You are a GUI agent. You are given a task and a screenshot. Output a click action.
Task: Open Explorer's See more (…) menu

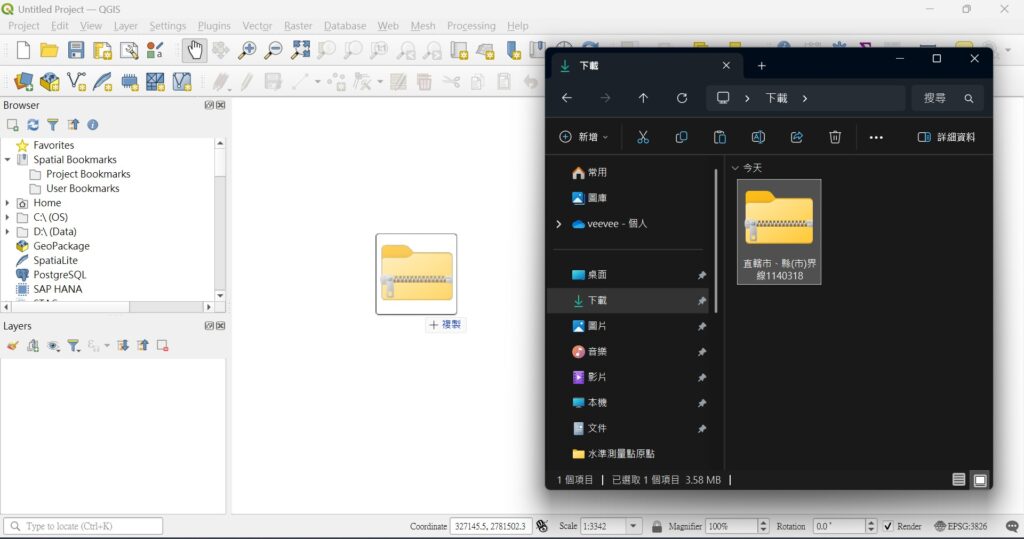(876, 137)
